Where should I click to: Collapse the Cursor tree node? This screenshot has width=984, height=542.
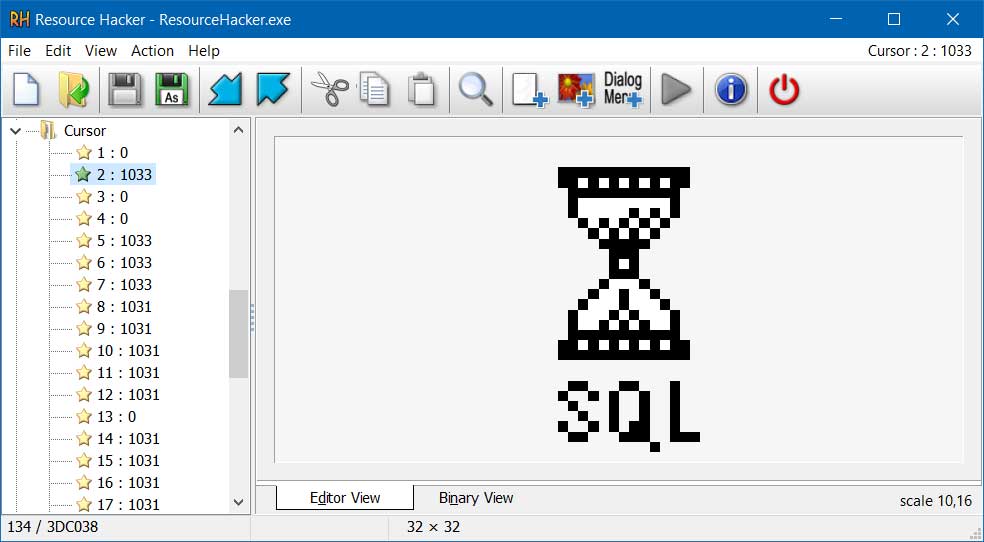pos(16,131)
